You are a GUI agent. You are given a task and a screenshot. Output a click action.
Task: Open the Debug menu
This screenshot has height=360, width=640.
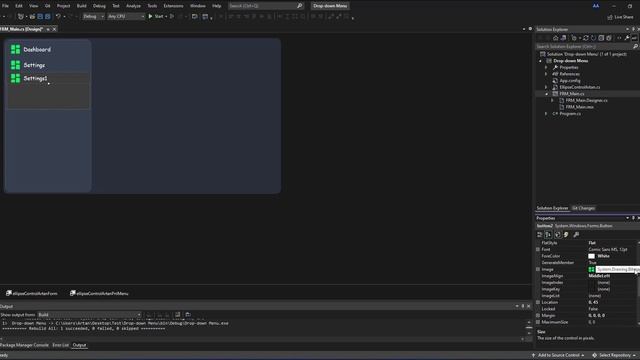coord(99,6)
